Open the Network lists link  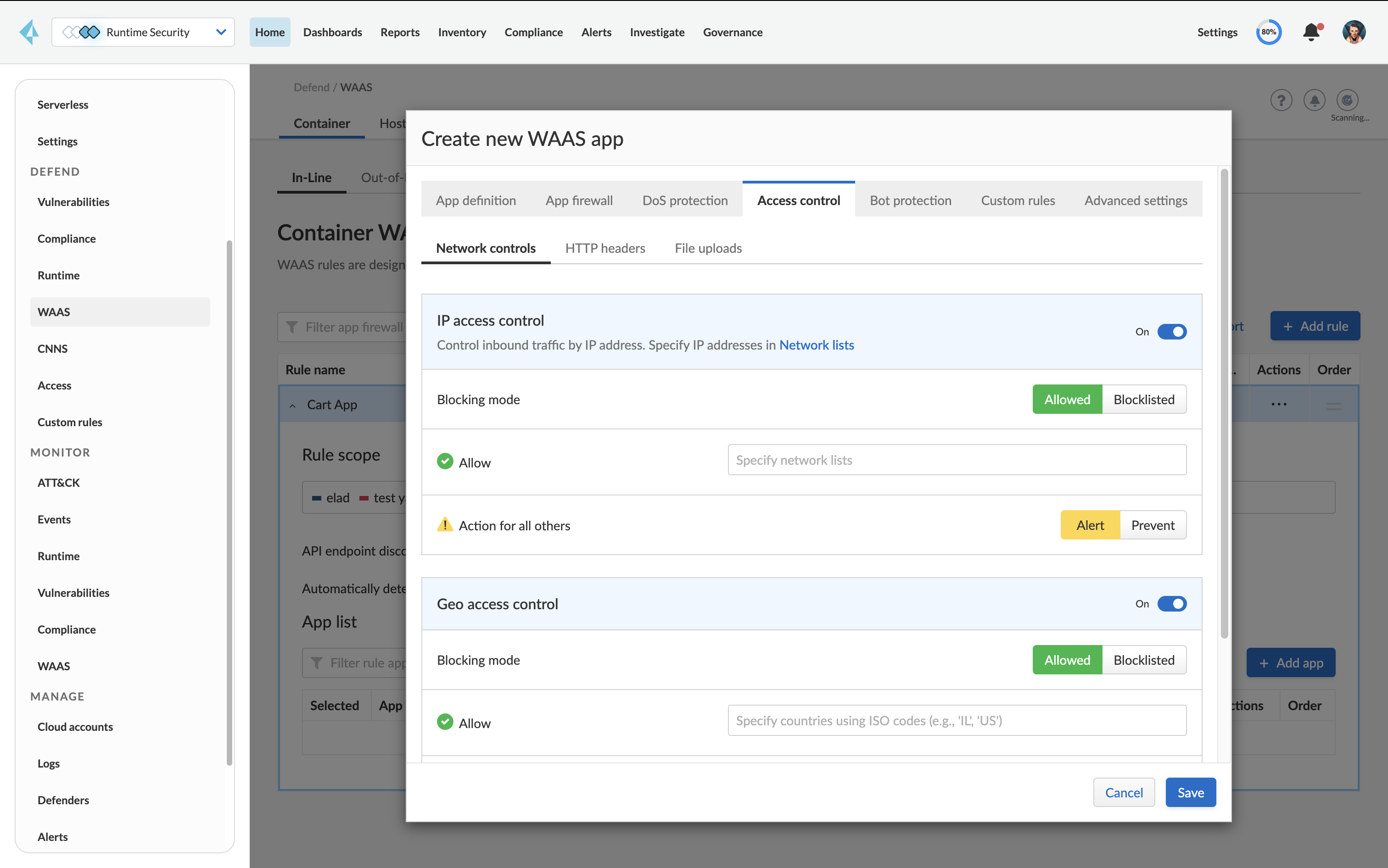[816, 345]
